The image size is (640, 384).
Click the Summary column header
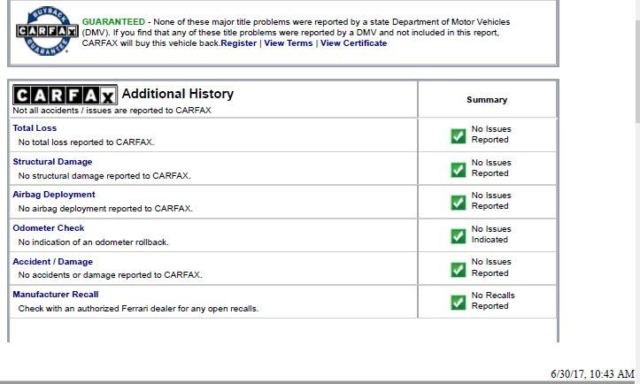(487, 100)
